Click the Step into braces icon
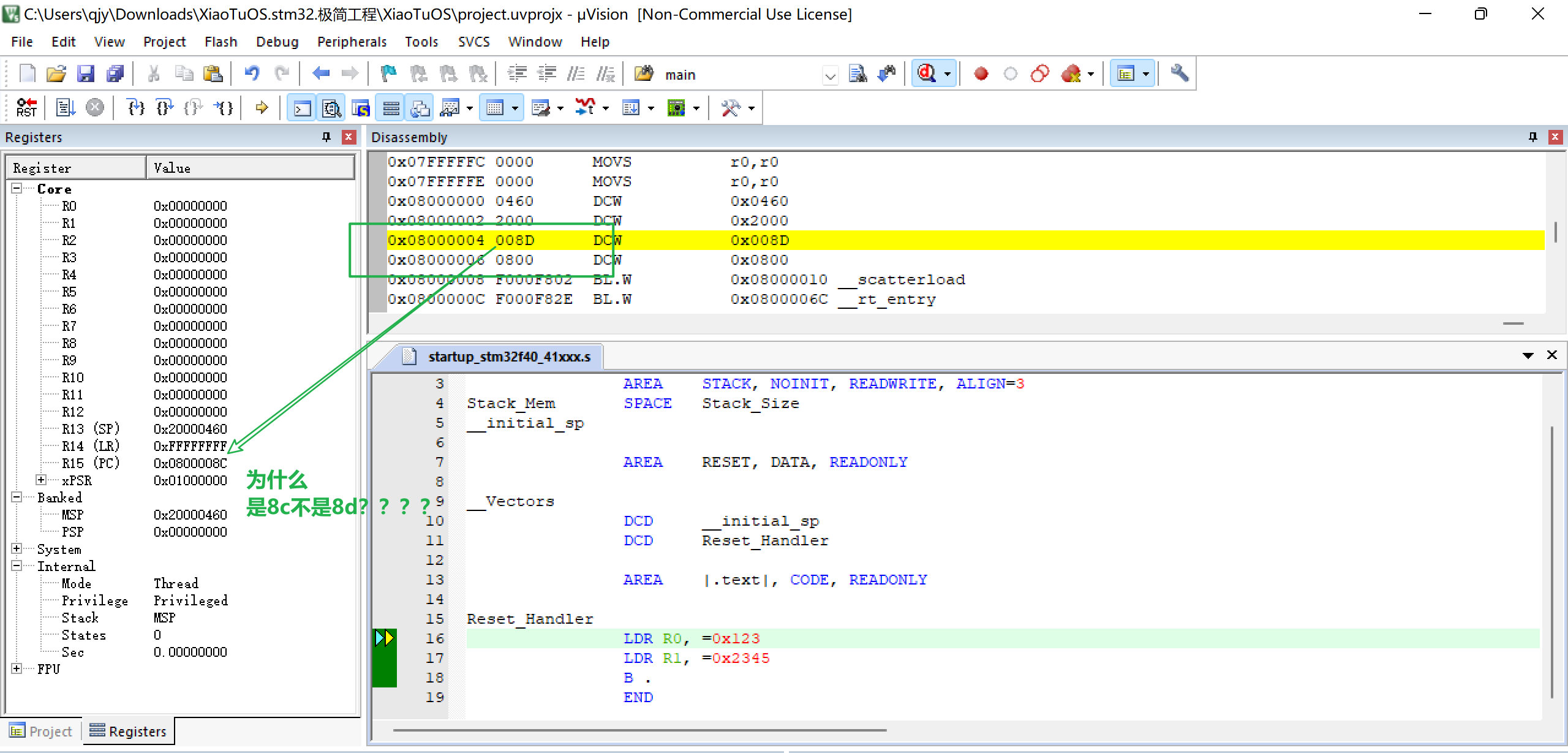Image resolution: width=1568 pixels, height=753 pixels. point(135,108)
